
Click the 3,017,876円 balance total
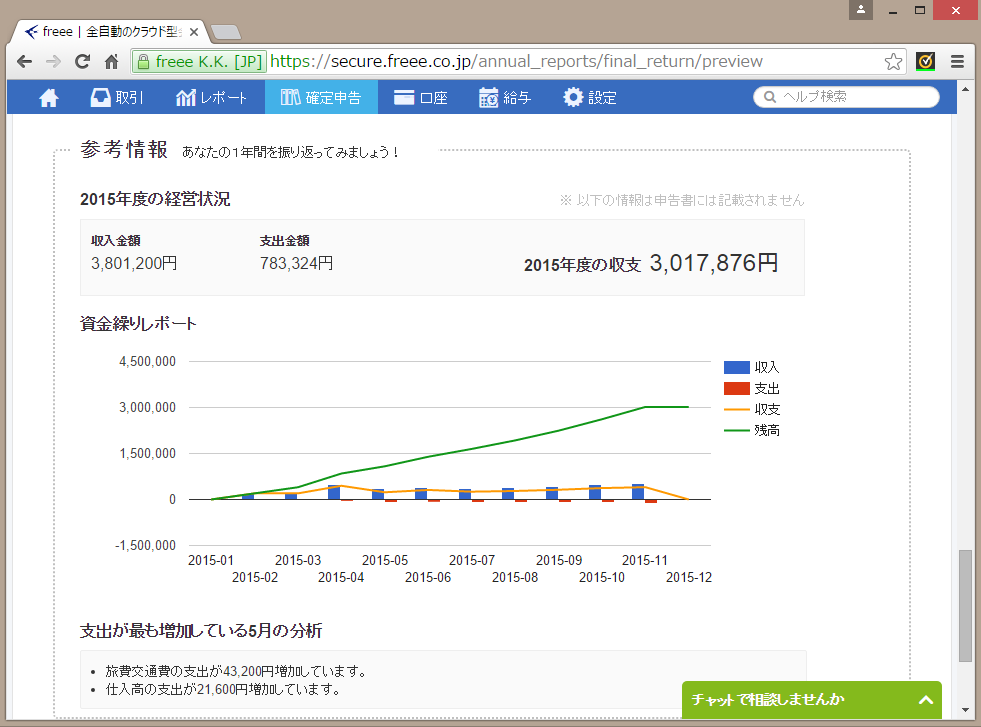[x=714, y=263]
